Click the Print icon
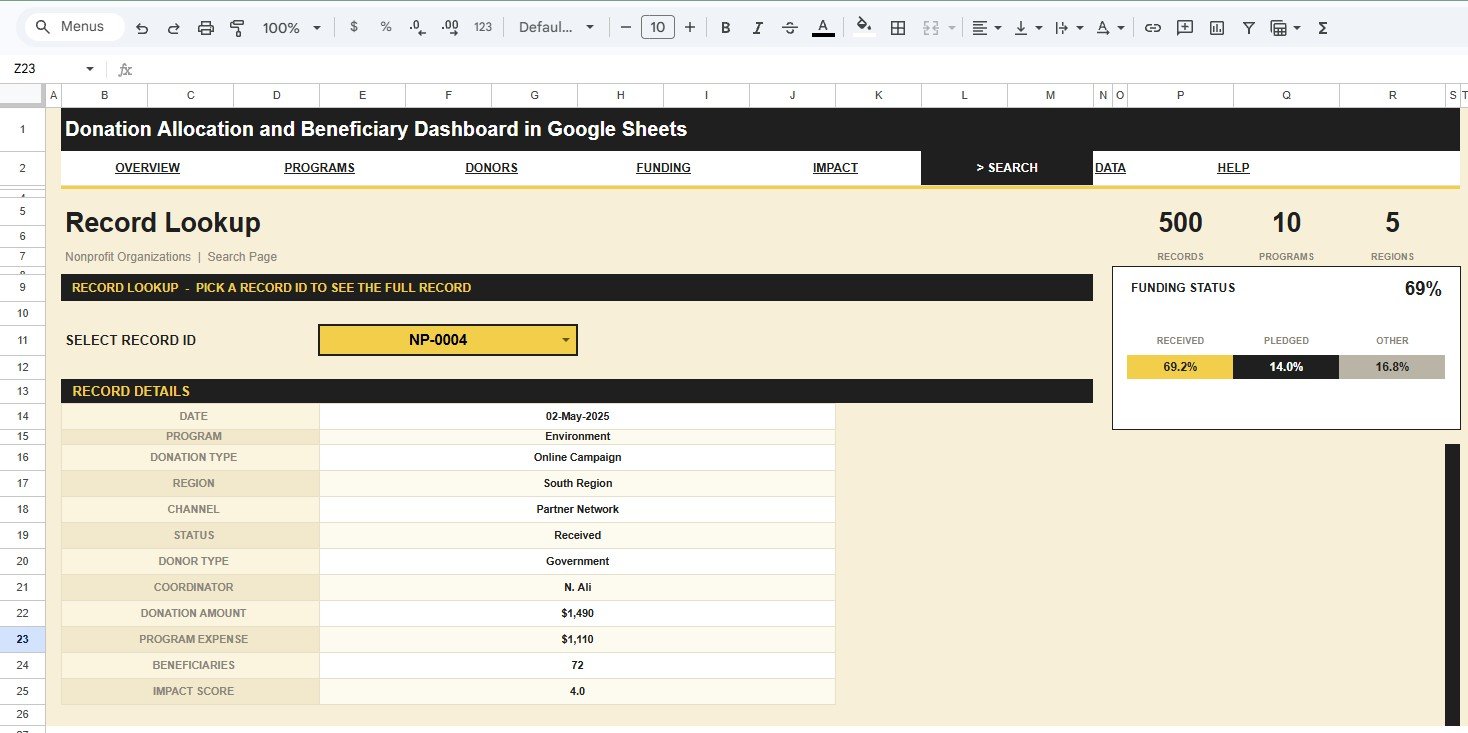This screenshot has width=1468, height=733. pos(206,28)
